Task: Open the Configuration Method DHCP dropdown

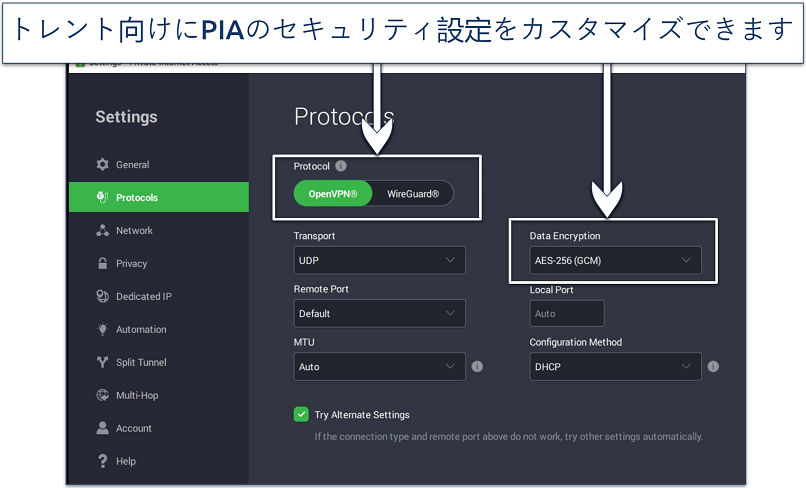Action: 615,367
